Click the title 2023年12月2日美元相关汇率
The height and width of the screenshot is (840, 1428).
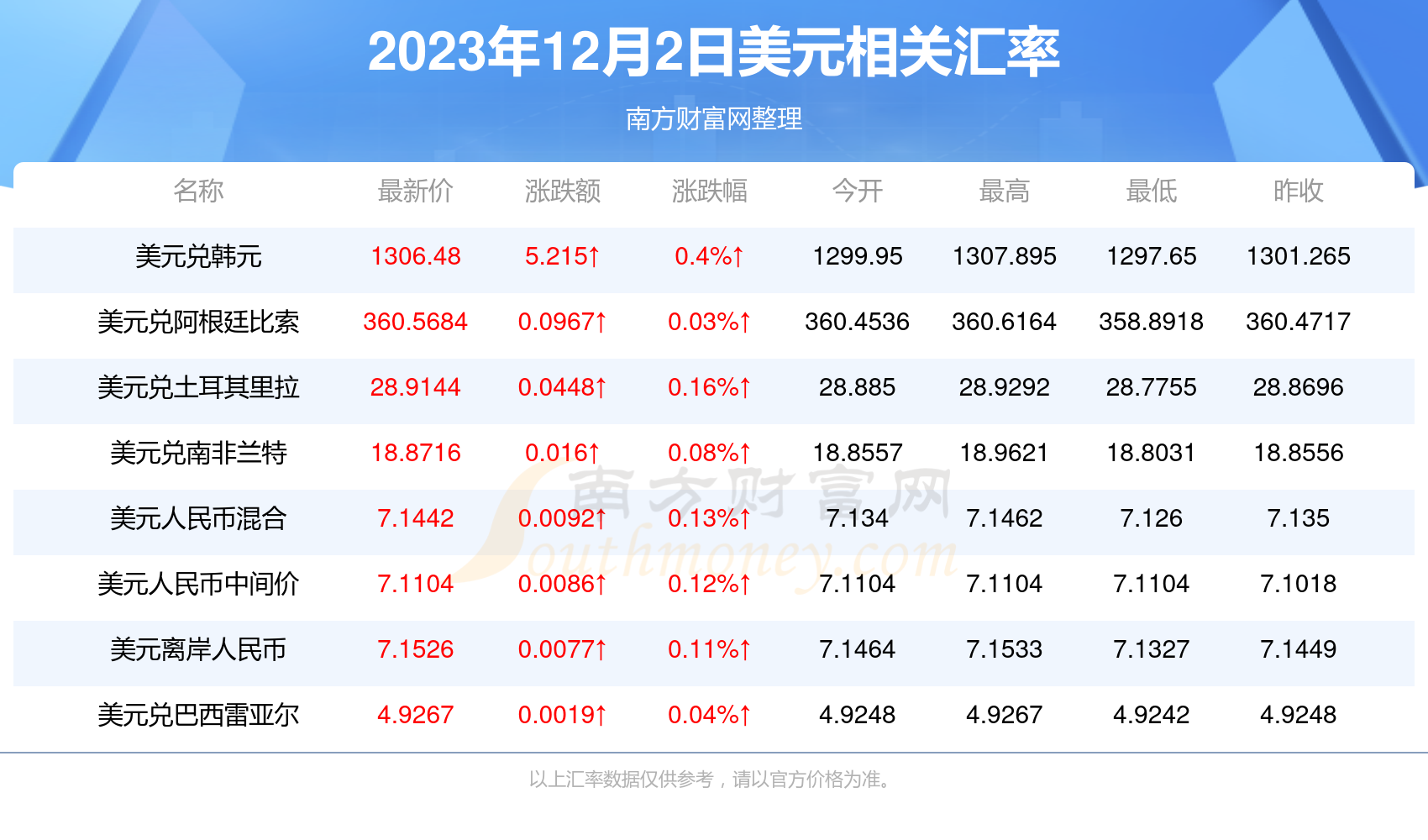[x=713, y=52]
